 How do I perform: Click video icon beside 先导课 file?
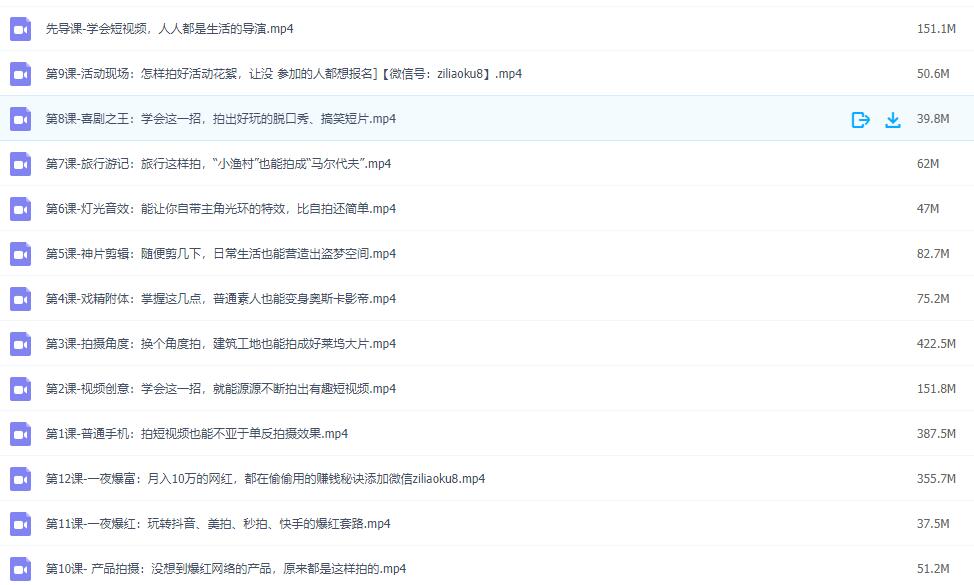pyautogui.click(x=21, y=30)
